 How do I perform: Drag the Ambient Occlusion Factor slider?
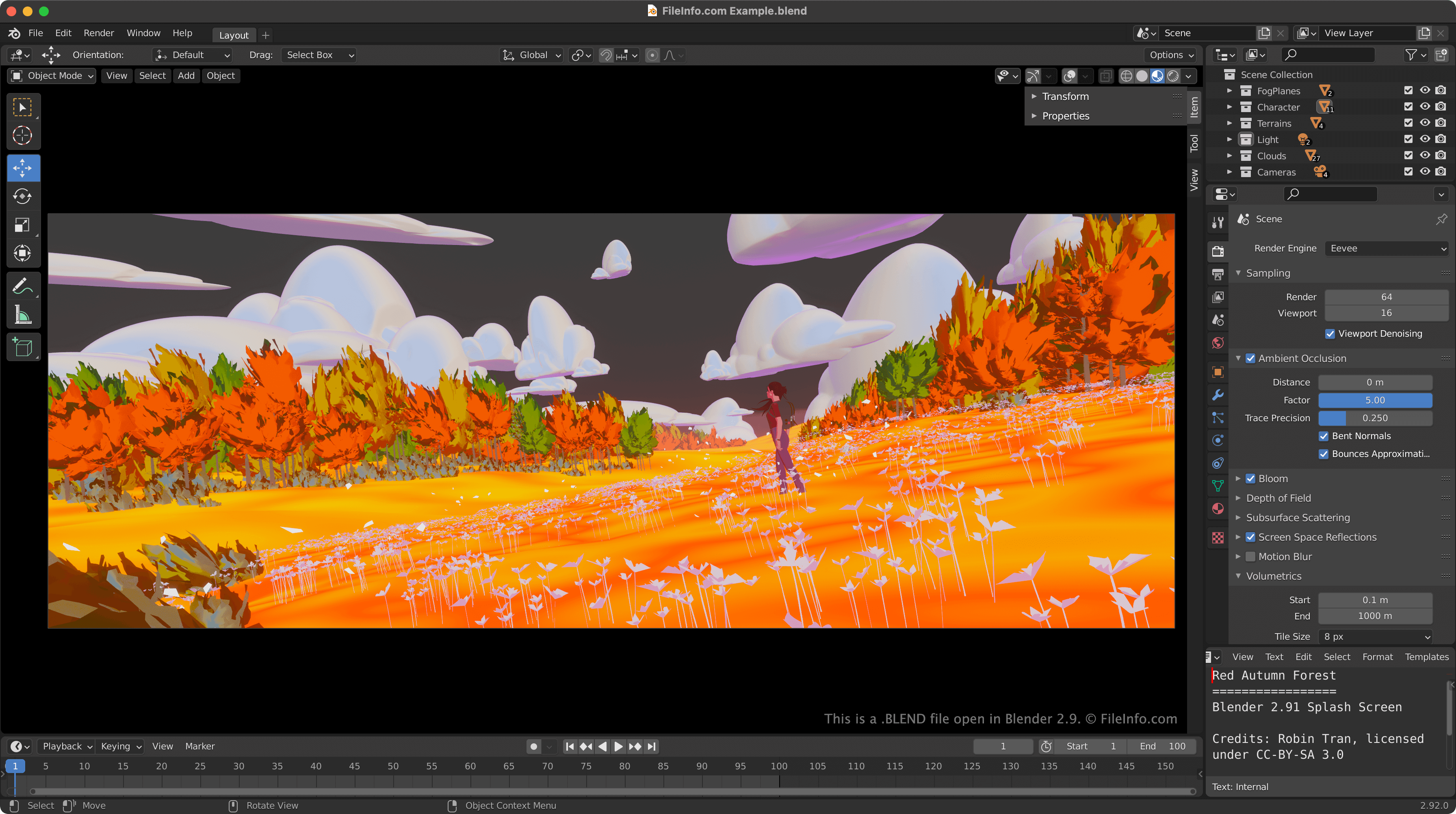tap(1374, 400)
